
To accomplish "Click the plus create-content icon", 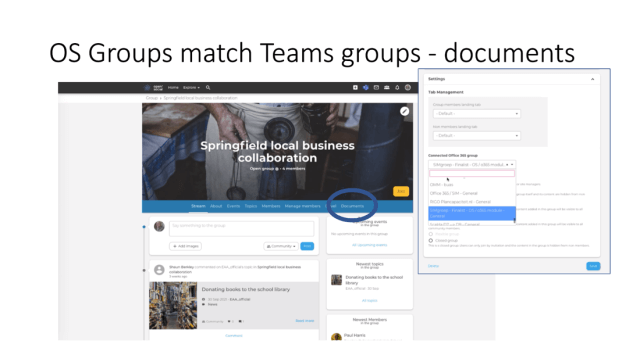I will [x=355, y=88].
